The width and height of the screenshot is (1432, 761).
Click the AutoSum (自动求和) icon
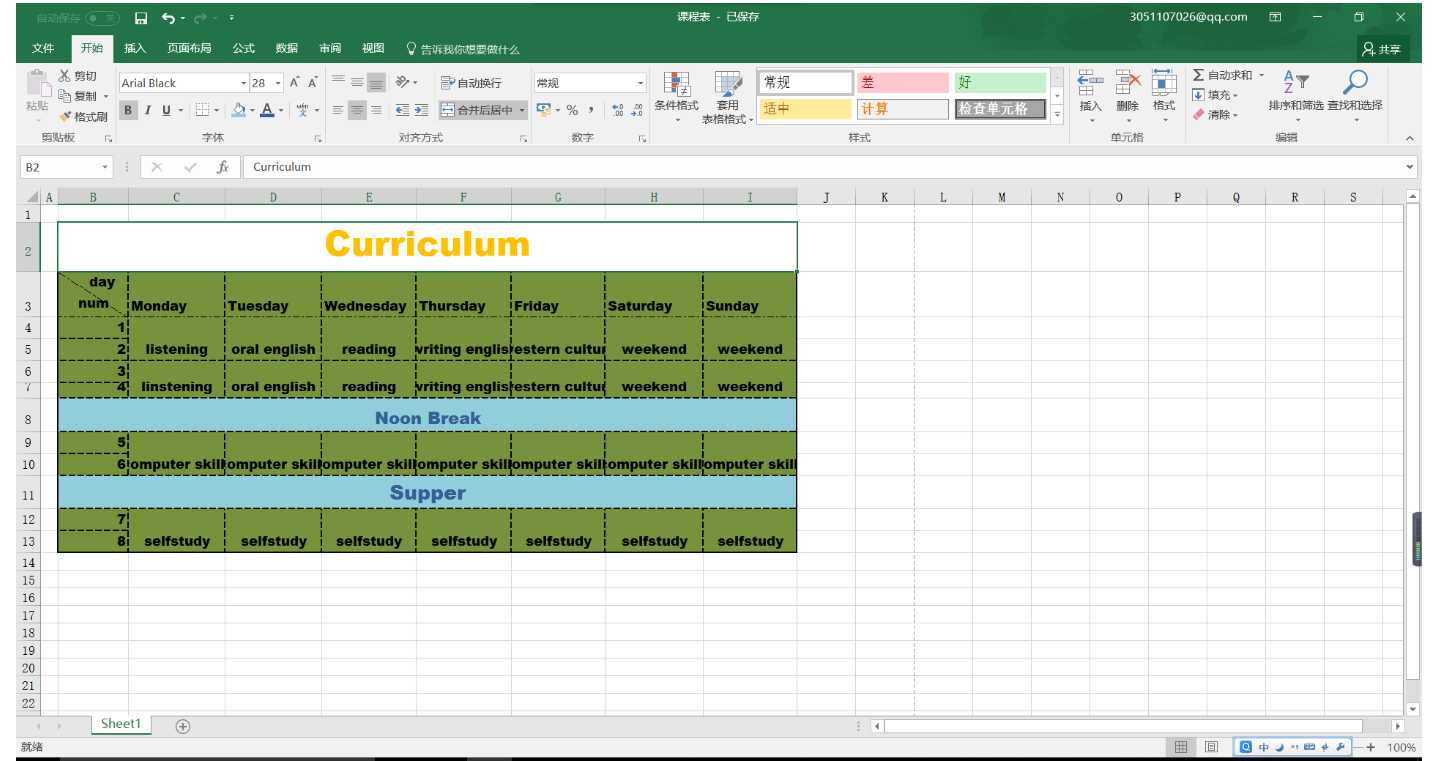pyautogui.click(x=1199, y=75)
